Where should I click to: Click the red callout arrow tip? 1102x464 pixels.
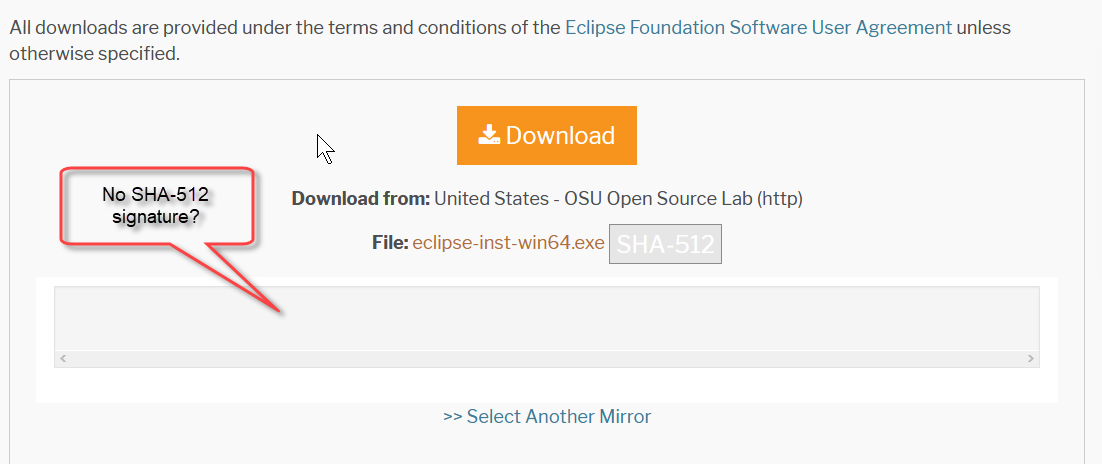point(278,310)
